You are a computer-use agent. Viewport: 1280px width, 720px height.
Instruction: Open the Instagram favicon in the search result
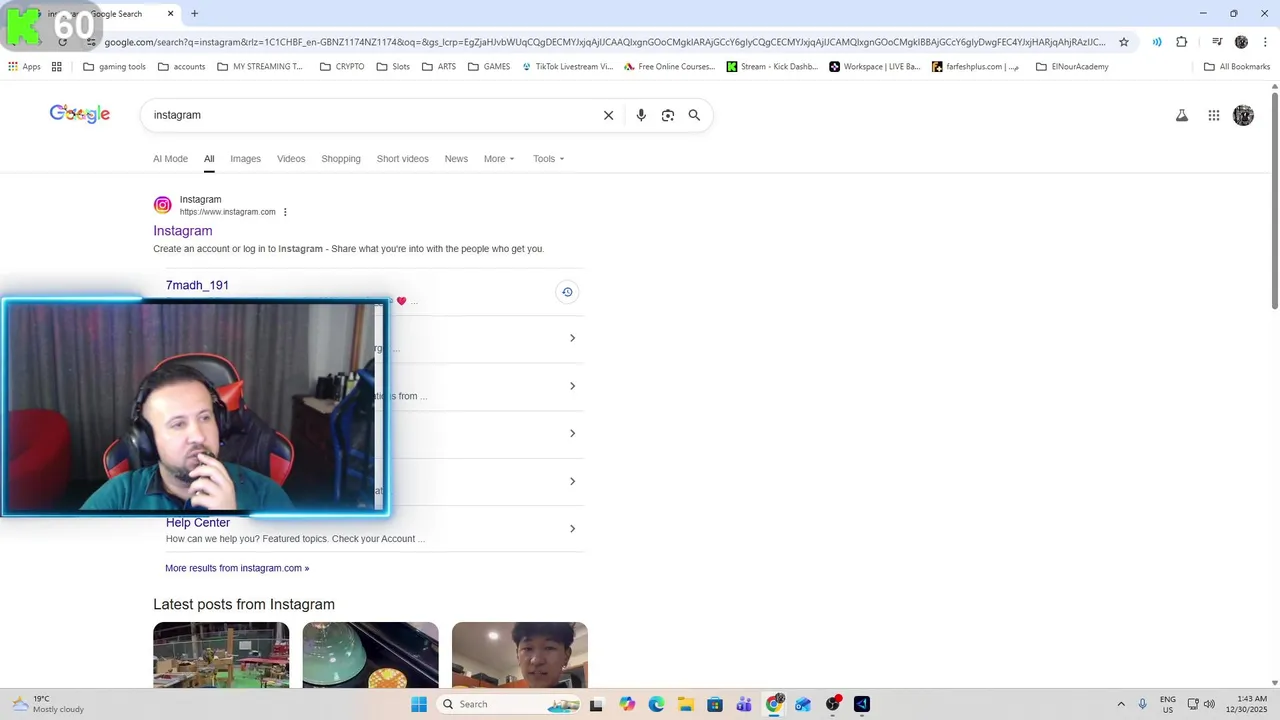click(x=162, y=205)
